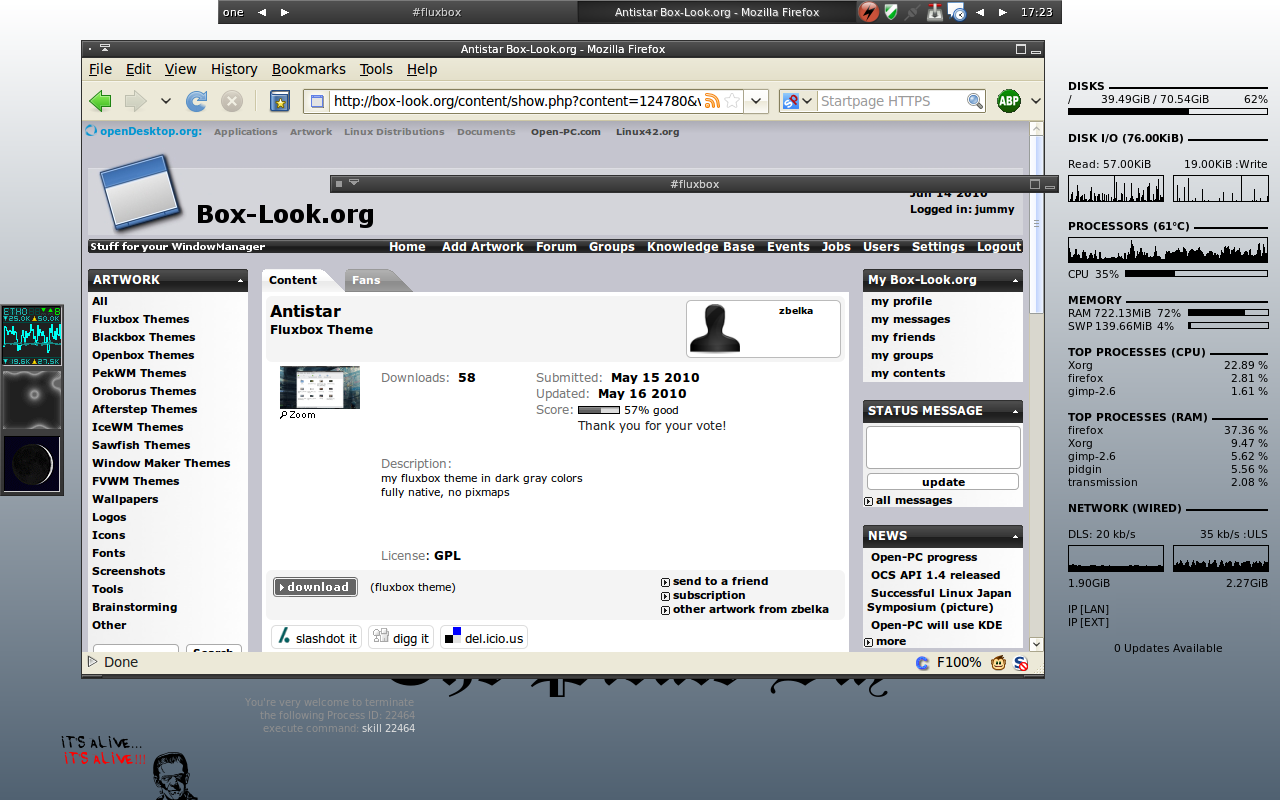The width and height of the screenshot is (1280, 800).
Task: Expand more news items
Action: (885, 641)
